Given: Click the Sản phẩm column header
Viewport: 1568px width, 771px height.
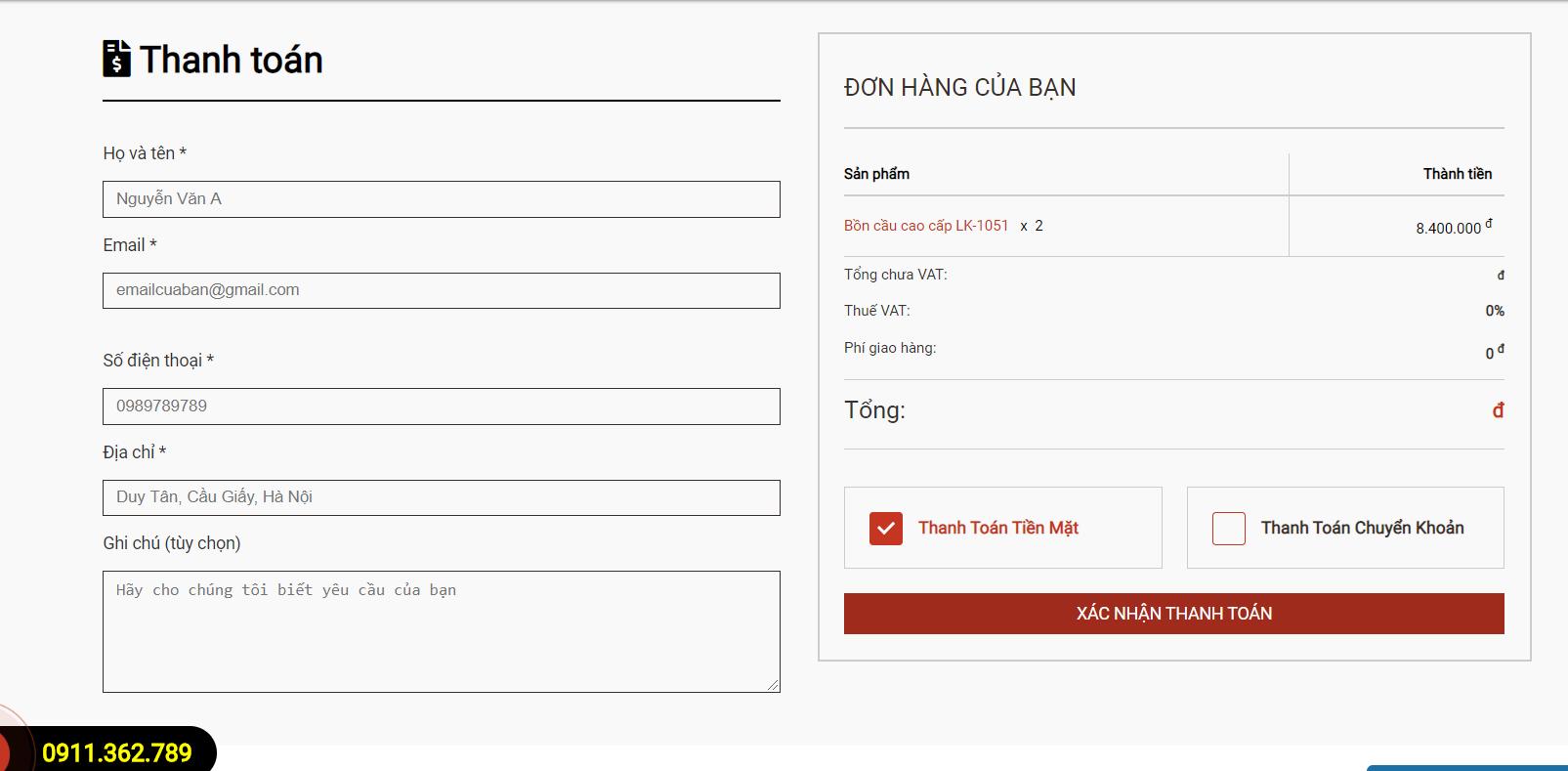Looking at the screenshot, I should coord(876,174).
